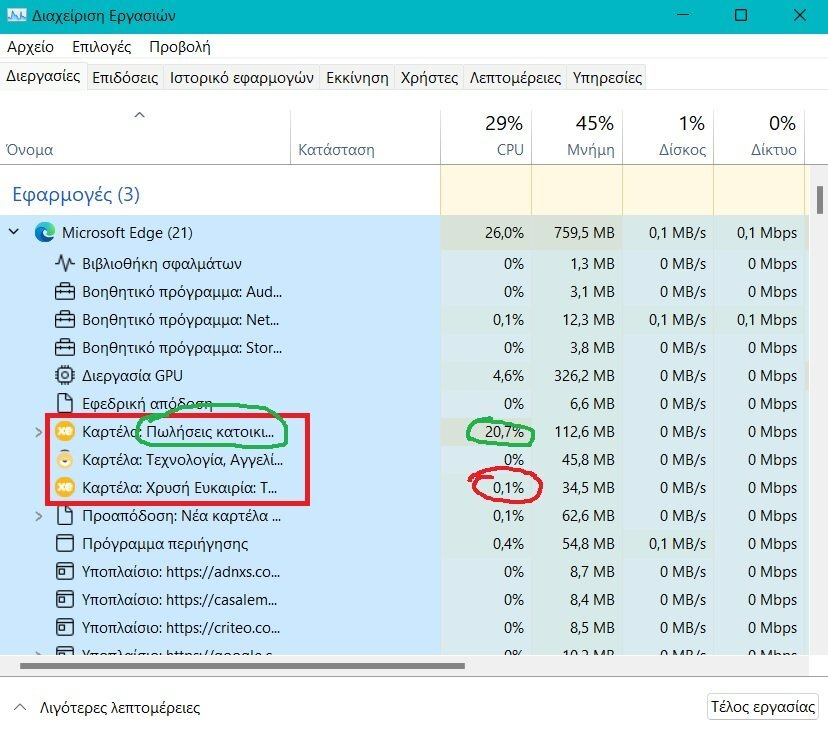
Task: Click the vertical scrollbar thumb
Action: pyautogui.click(x=820, y=200)
